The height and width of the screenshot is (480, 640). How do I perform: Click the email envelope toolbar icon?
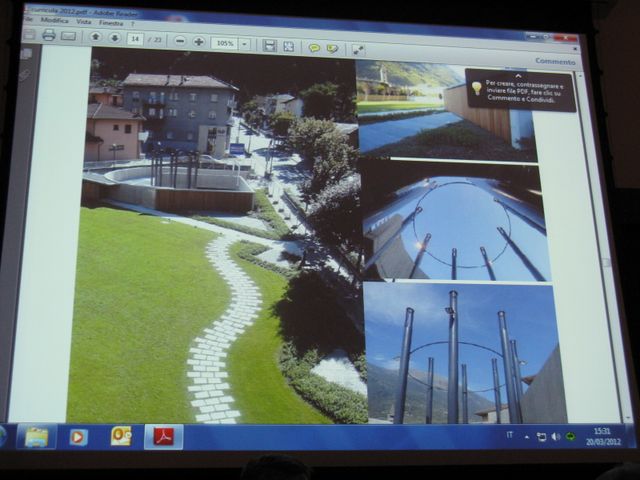[68, 36]
